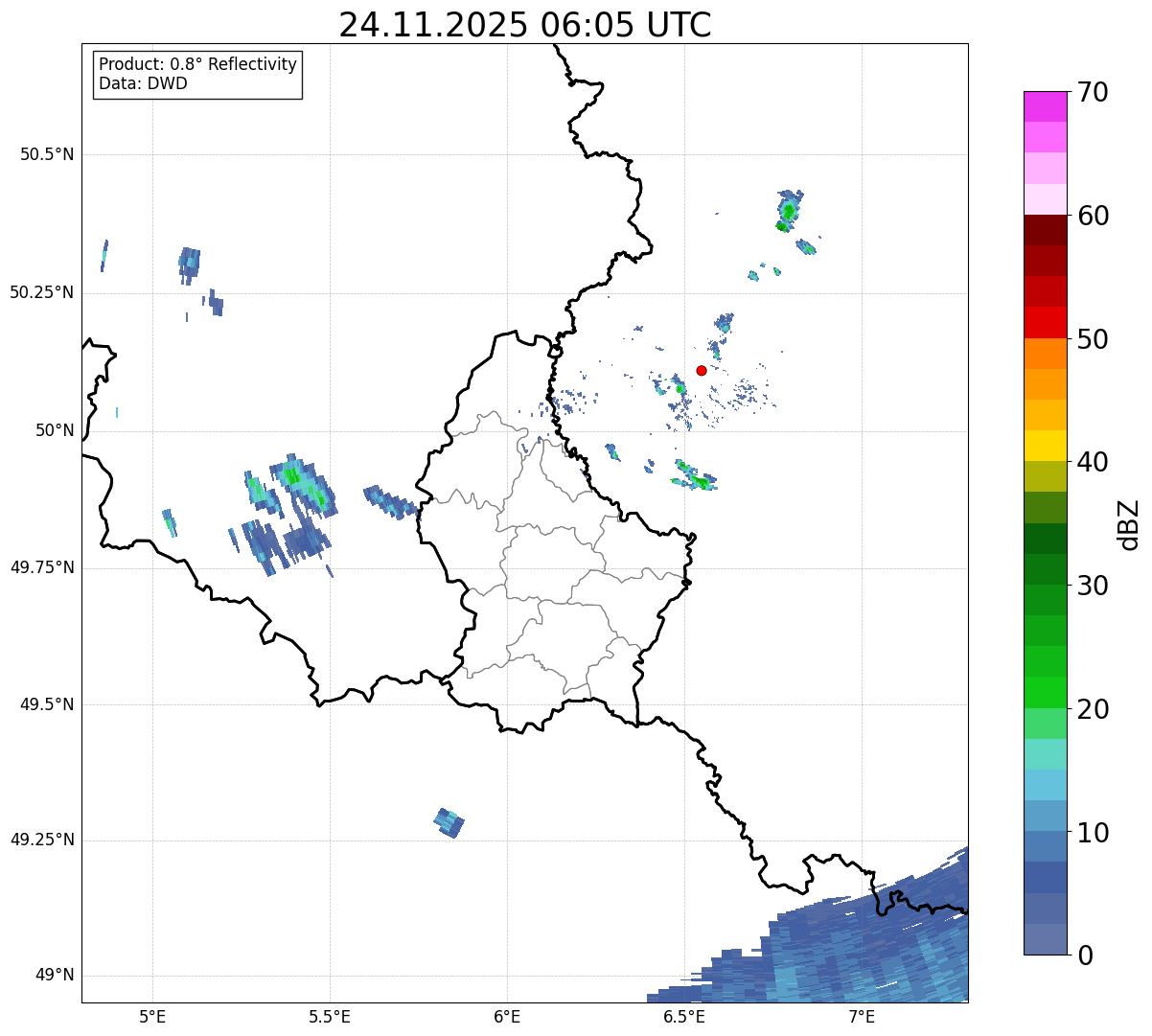1152x1036 pixels.
Task: Click the turquoise swatch near 16 dBZ on colorbar
Action: coord(1045,754)
